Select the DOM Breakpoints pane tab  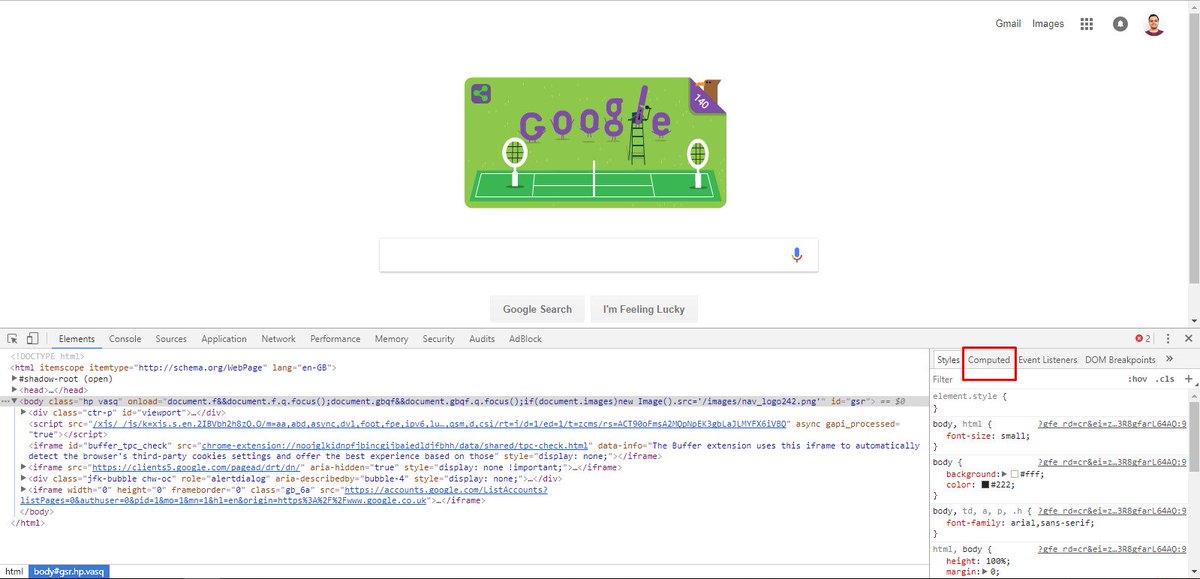point(1120,360)
